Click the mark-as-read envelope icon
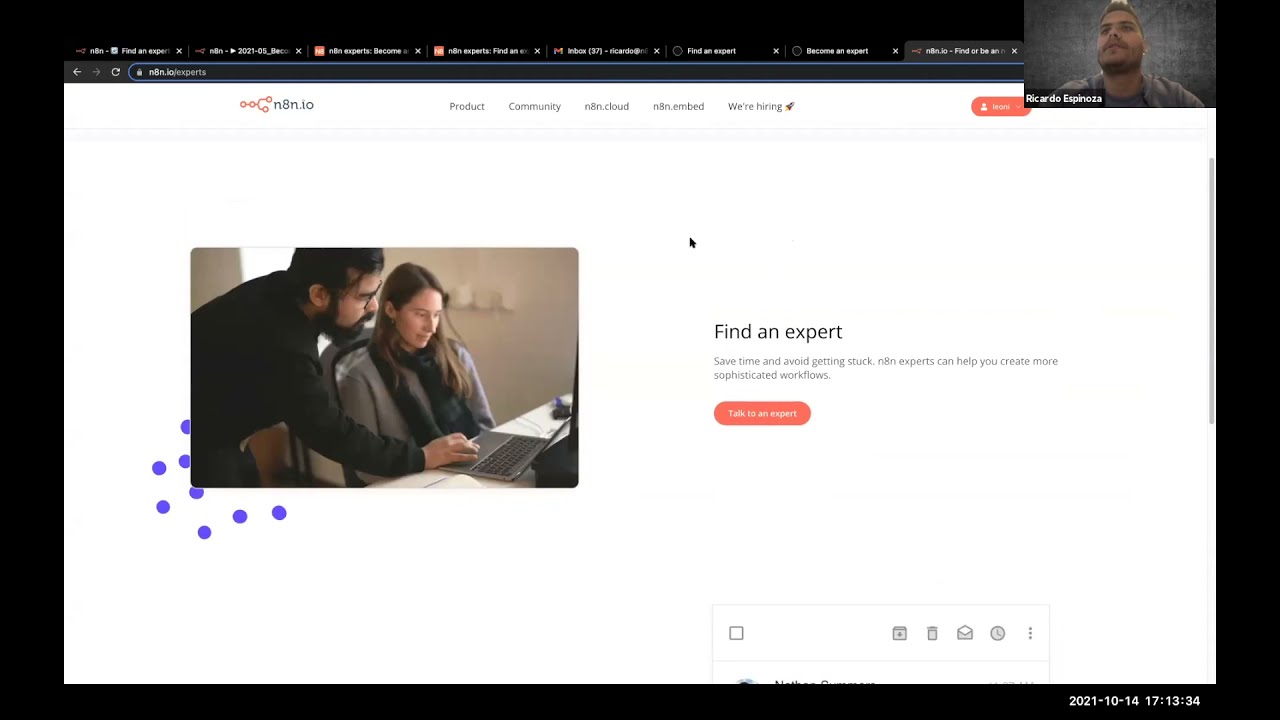Image resolution: width=1280 pixels, height=720 pixels. pyautogui.click(x=965, y=633)
